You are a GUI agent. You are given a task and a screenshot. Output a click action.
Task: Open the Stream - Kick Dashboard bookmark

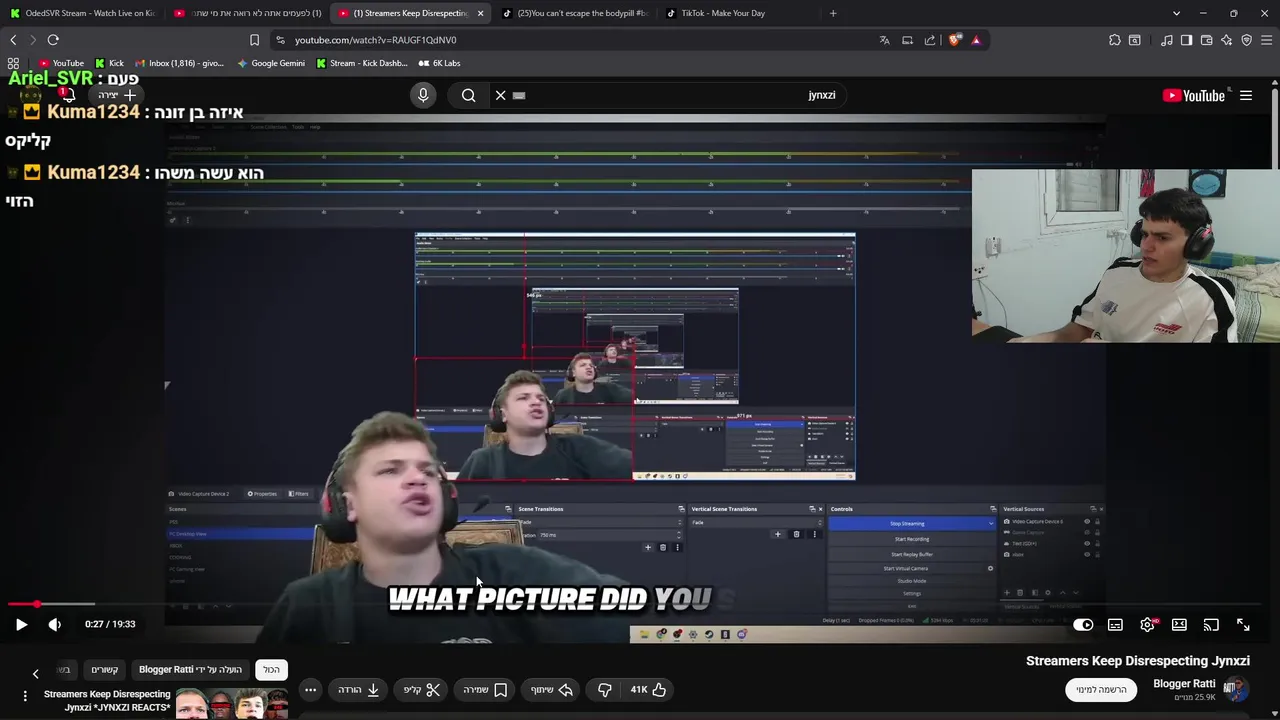click(361, 63)
